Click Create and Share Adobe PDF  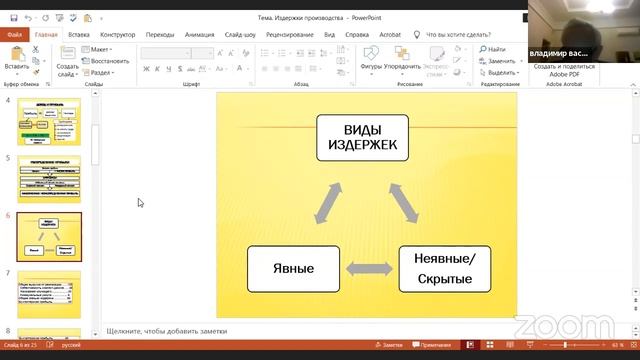click(x=564, y=70)
